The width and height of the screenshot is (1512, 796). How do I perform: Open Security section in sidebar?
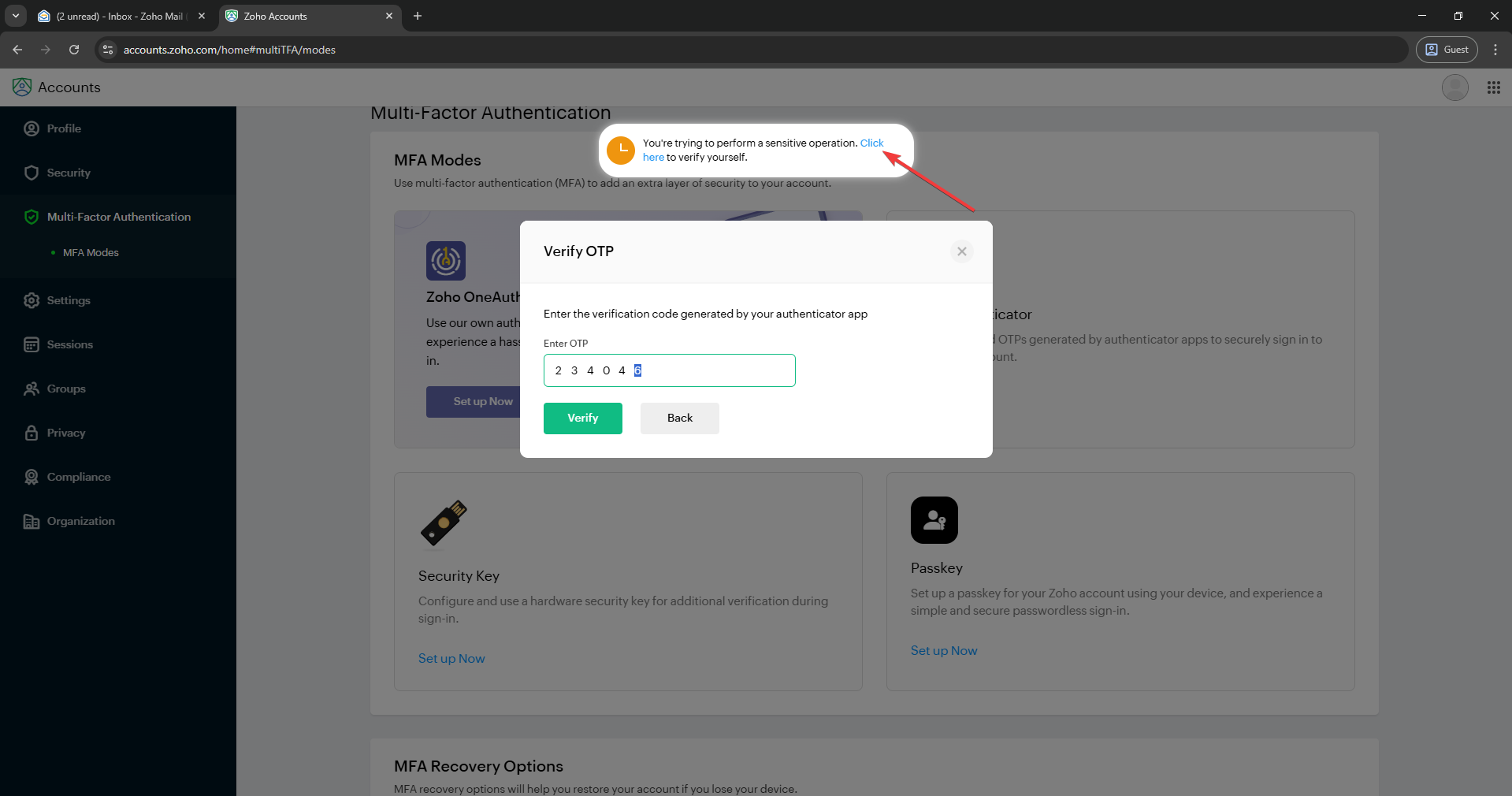[x=69, y=173]
